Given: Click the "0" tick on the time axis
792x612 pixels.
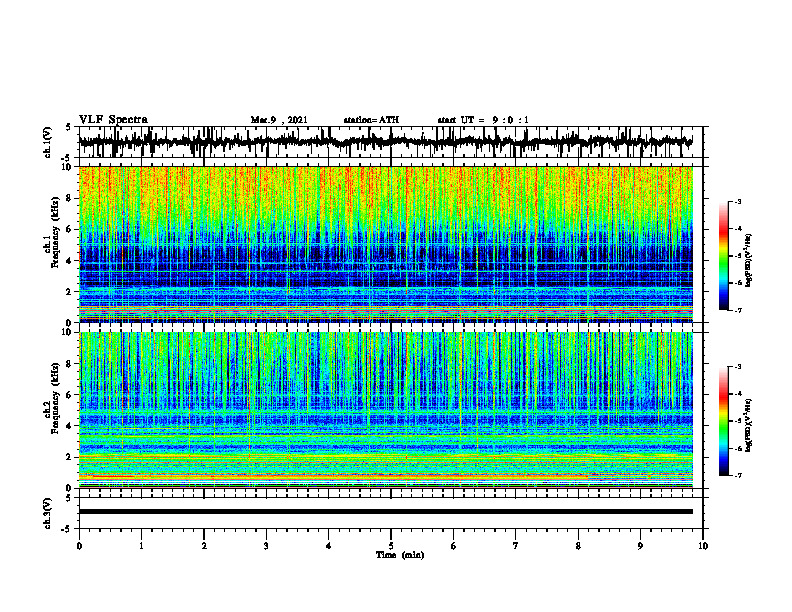Looking at the screenshot, I should point(79,546).
